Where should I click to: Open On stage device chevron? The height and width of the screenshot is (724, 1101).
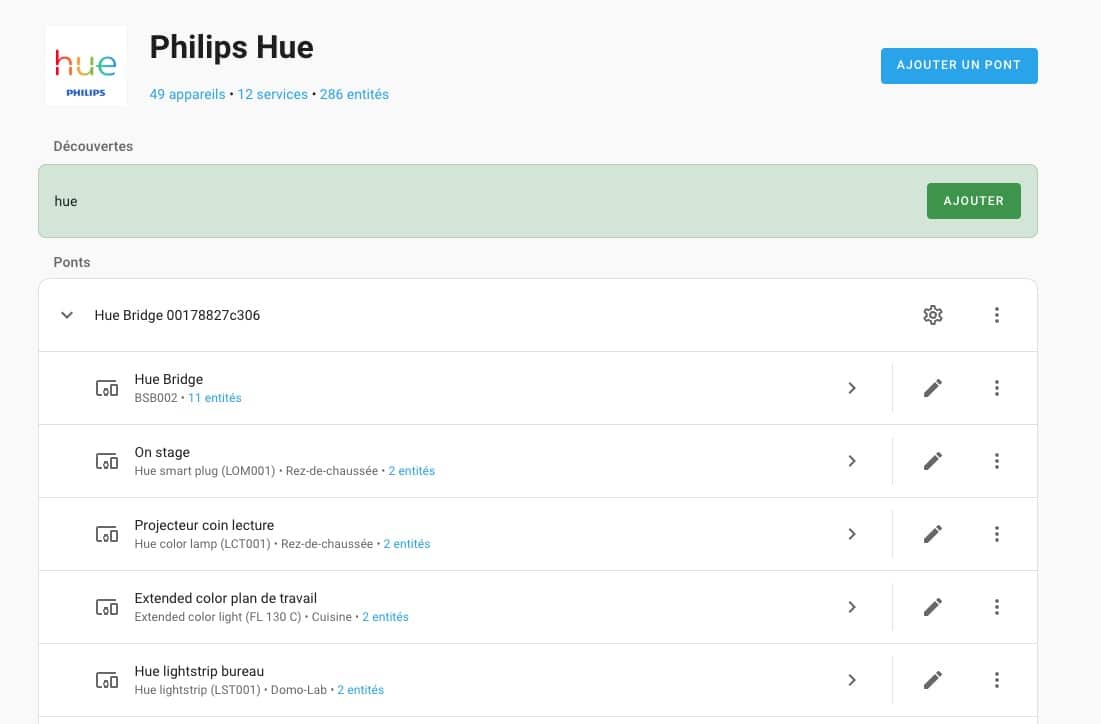852,461
